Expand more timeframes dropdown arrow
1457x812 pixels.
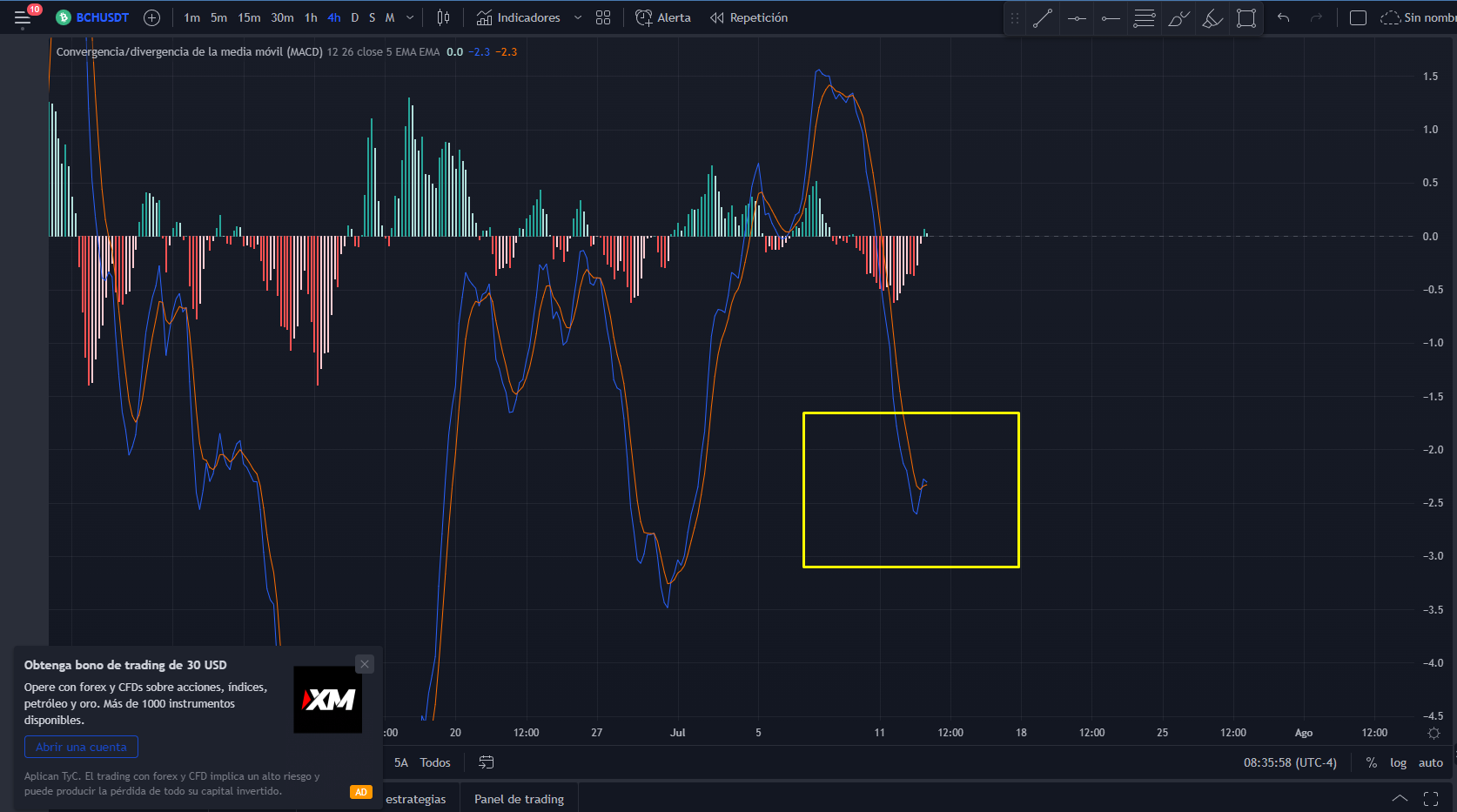[410, 17]
